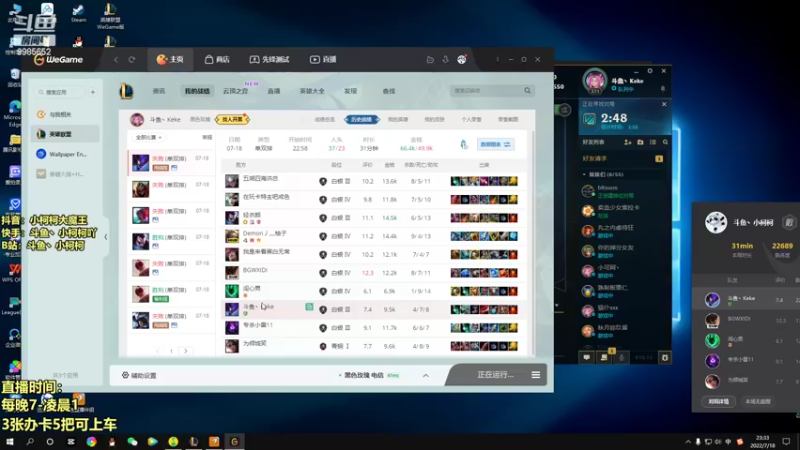Open Windows taskbar search

coord(30,442)
